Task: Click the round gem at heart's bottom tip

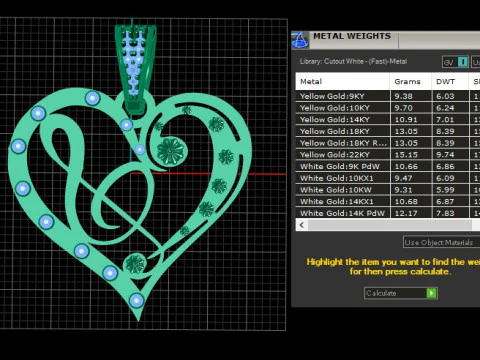Action: [x=136, y=300]
